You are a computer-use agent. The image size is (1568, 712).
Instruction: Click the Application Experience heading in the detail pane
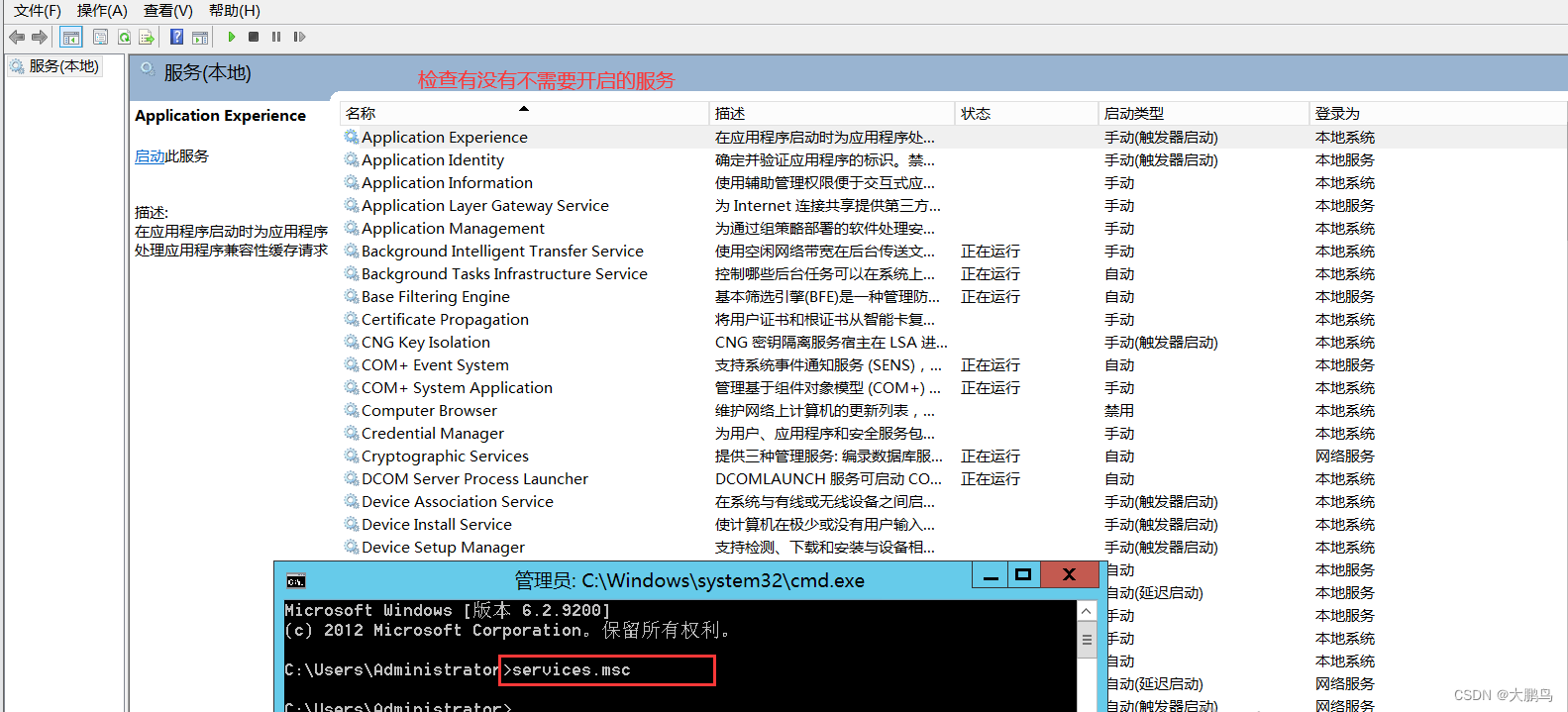tap(220, 116)
